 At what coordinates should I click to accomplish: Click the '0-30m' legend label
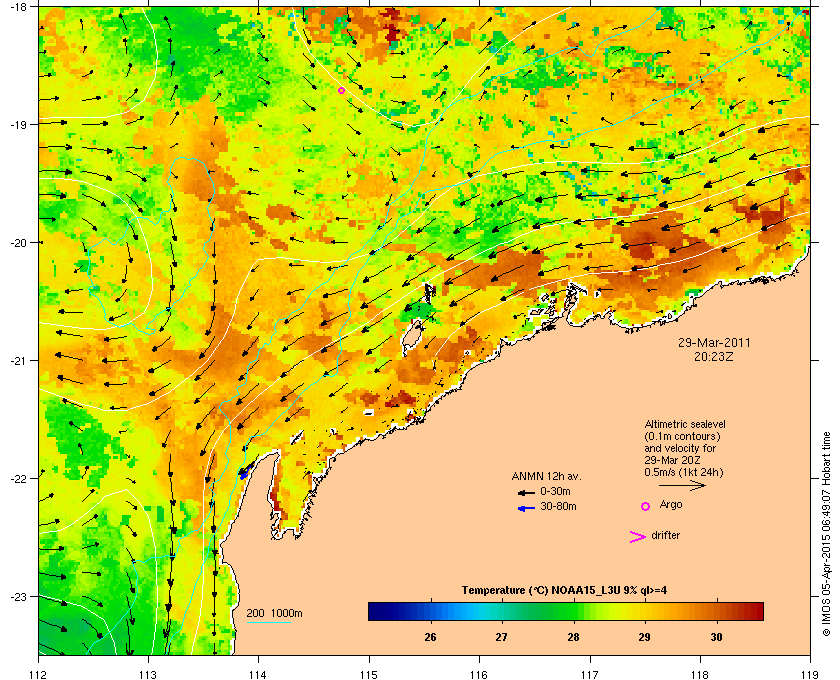(x=556, y=491)
